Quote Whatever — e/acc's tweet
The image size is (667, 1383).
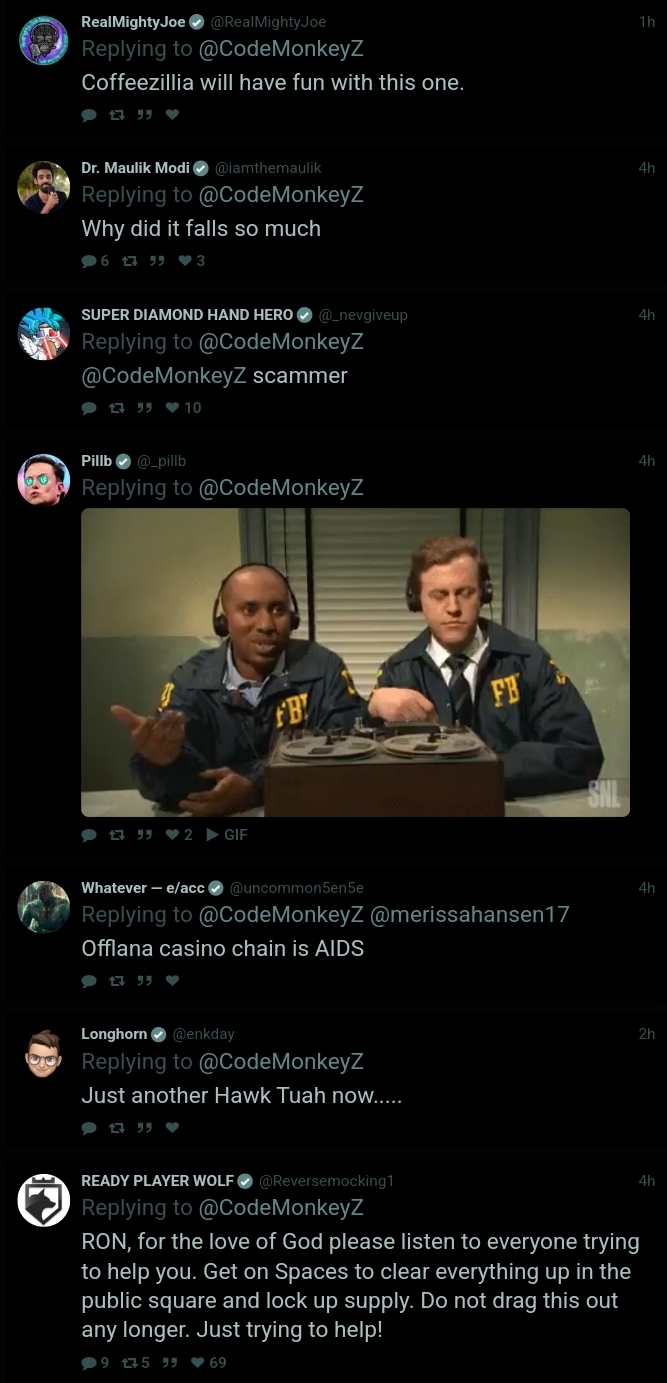(x=143, y=981)
